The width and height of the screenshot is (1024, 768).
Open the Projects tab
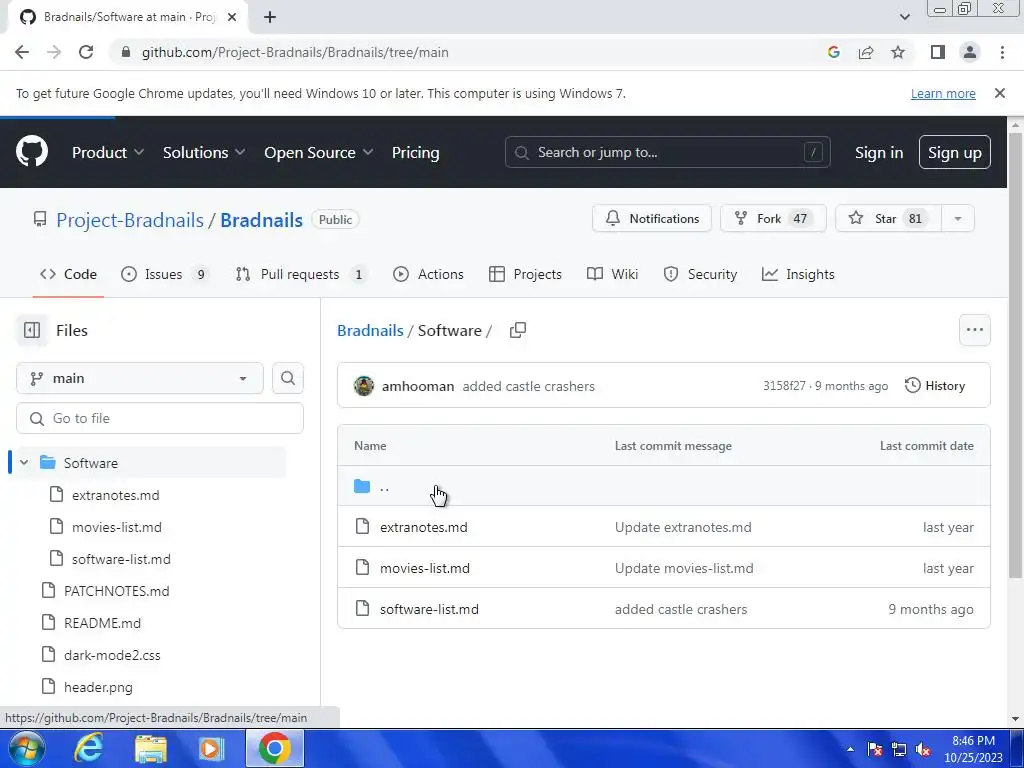pyautogui.click(x=525, y=274)
